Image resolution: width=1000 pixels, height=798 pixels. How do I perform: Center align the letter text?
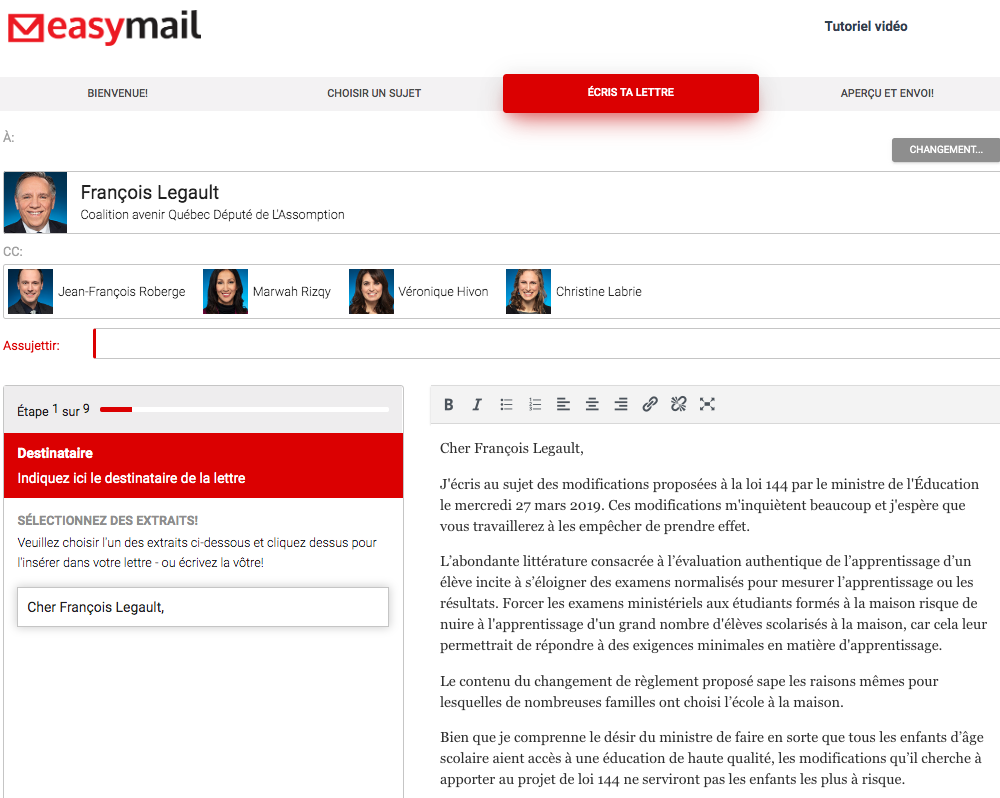[x=592, y=404]
